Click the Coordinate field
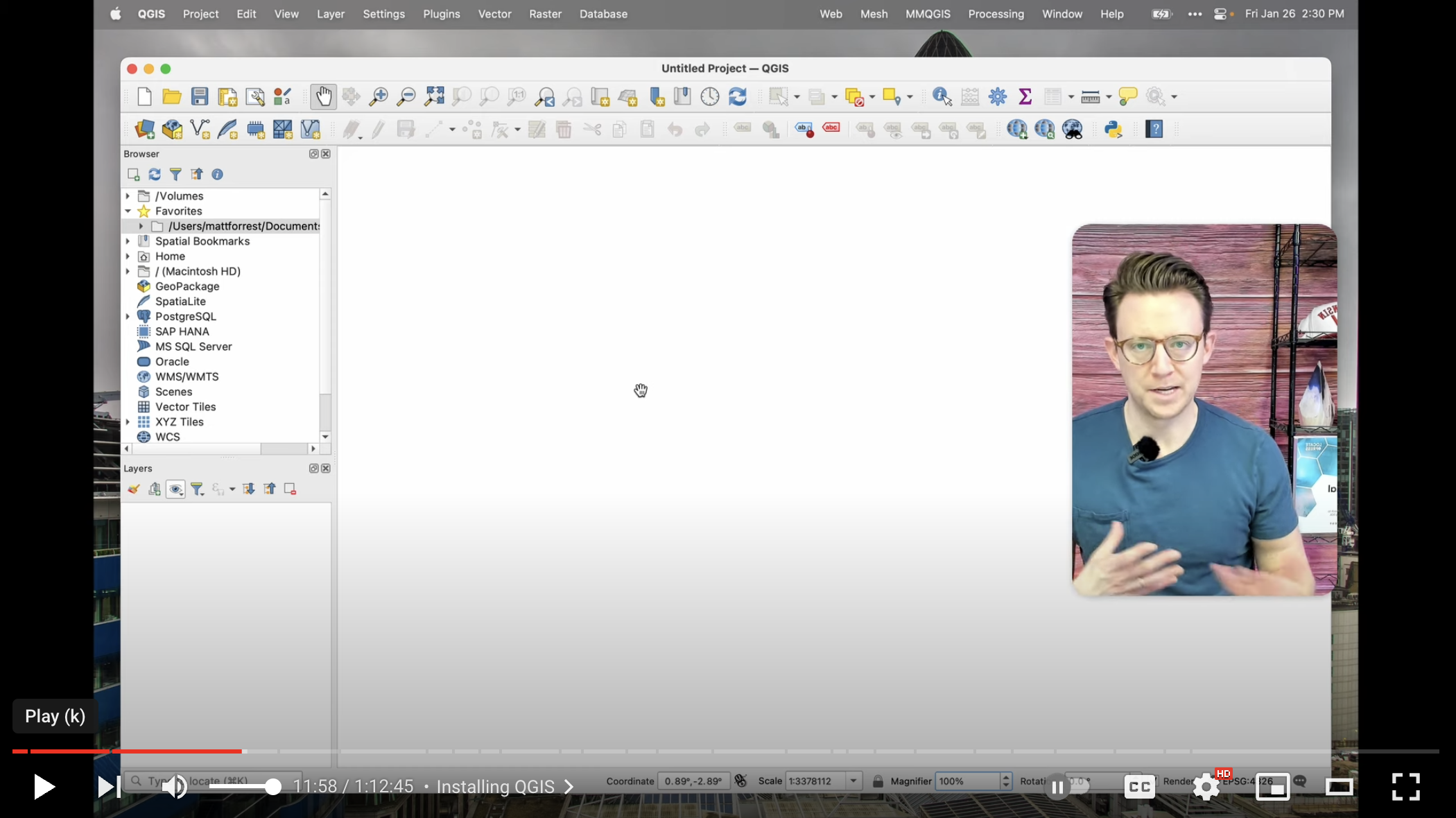1456x818 pixels. coord(693,781)
